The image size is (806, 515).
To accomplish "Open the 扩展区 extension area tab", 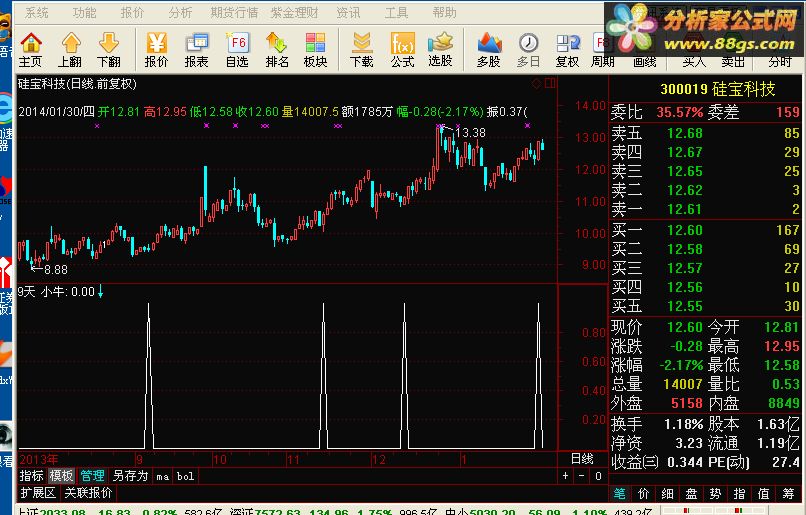I will [x=38, y=493].
